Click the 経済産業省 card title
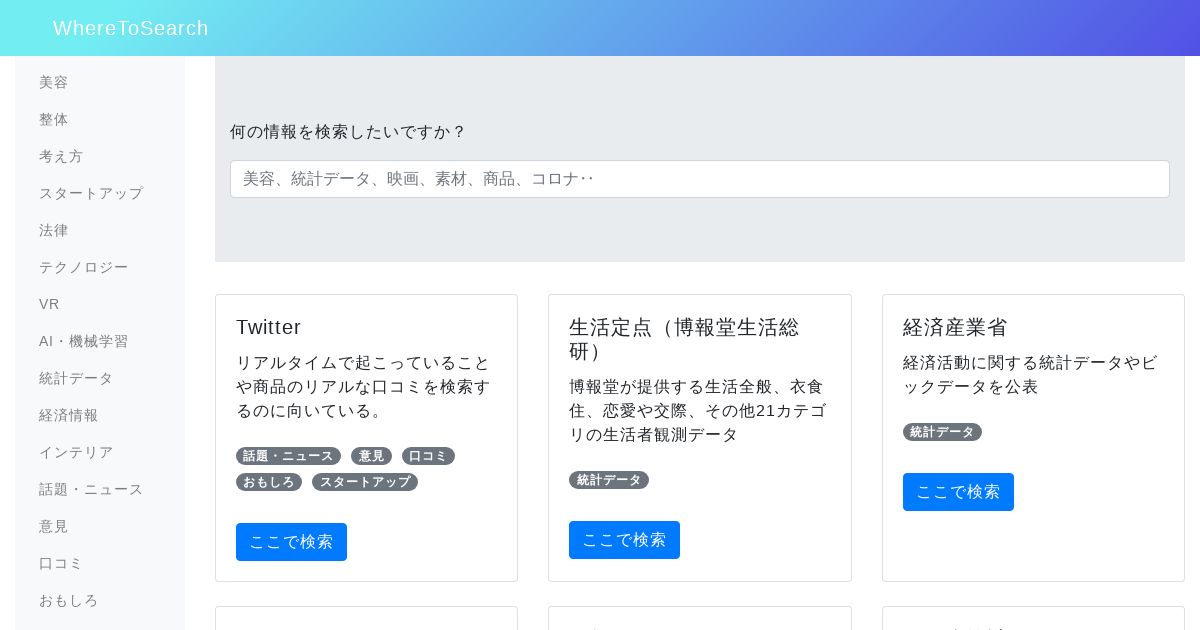 click(955, 327)
